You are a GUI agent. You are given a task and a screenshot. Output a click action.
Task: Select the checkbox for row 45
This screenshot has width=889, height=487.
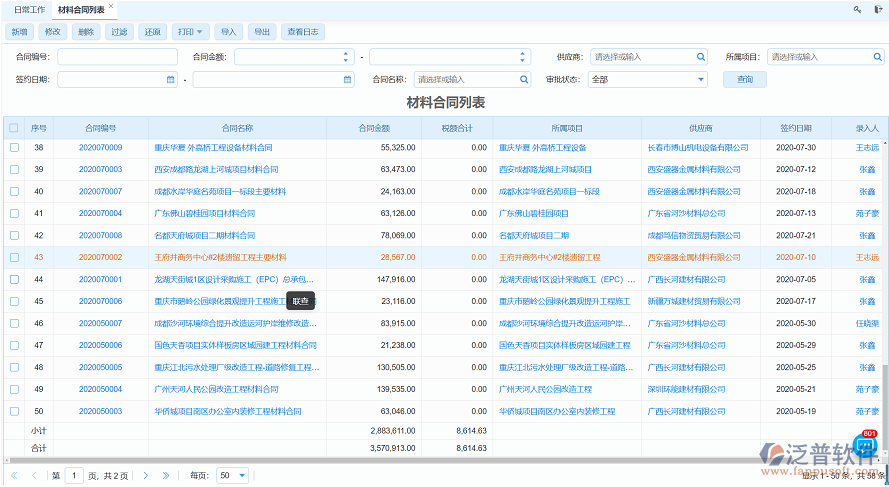coord(14,301)
